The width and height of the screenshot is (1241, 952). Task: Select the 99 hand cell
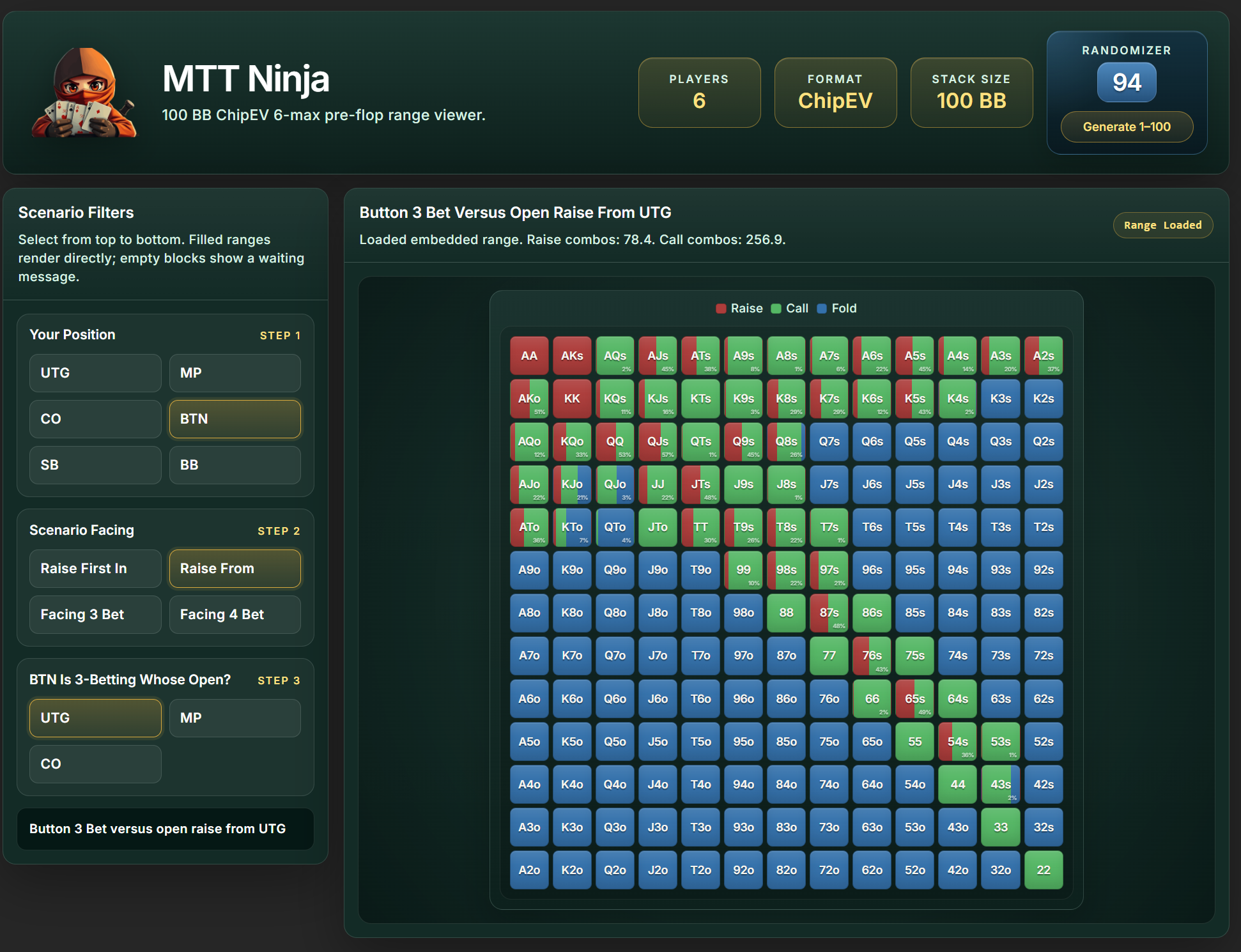coord(743,570)
